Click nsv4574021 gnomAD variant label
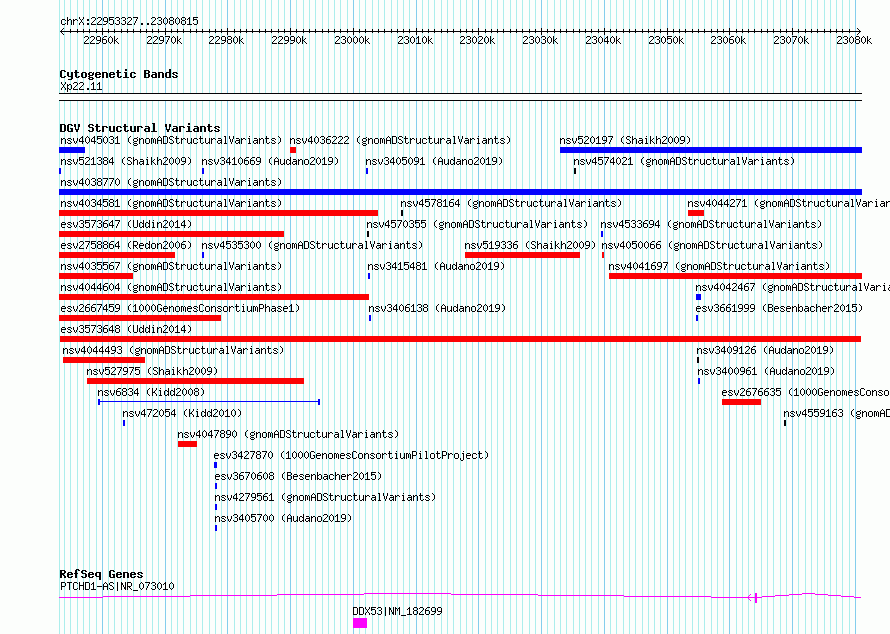890x634 pixels. click(x=684, y=161)
